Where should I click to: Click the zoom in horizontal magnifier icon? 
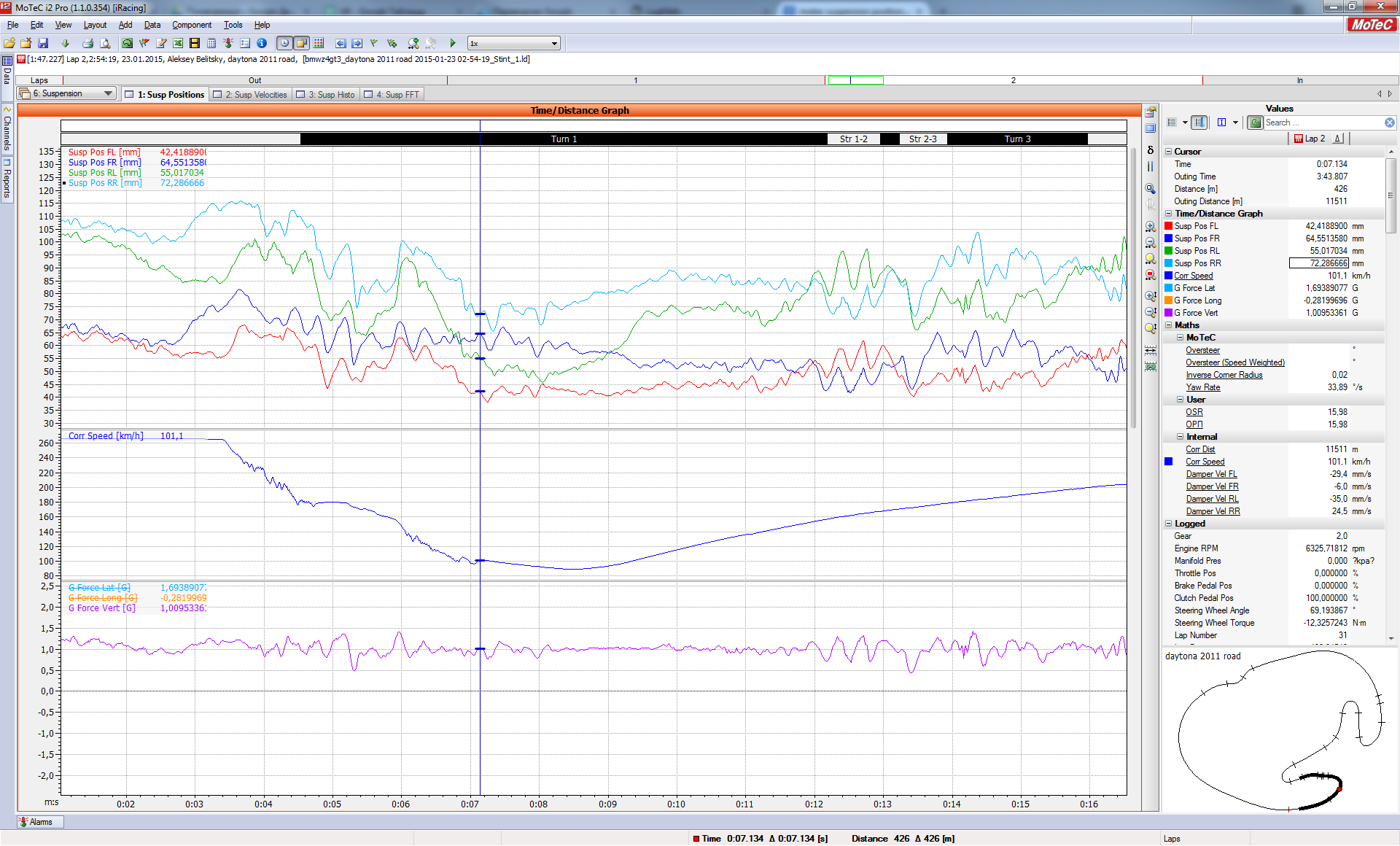click(x=1151, y=227)
